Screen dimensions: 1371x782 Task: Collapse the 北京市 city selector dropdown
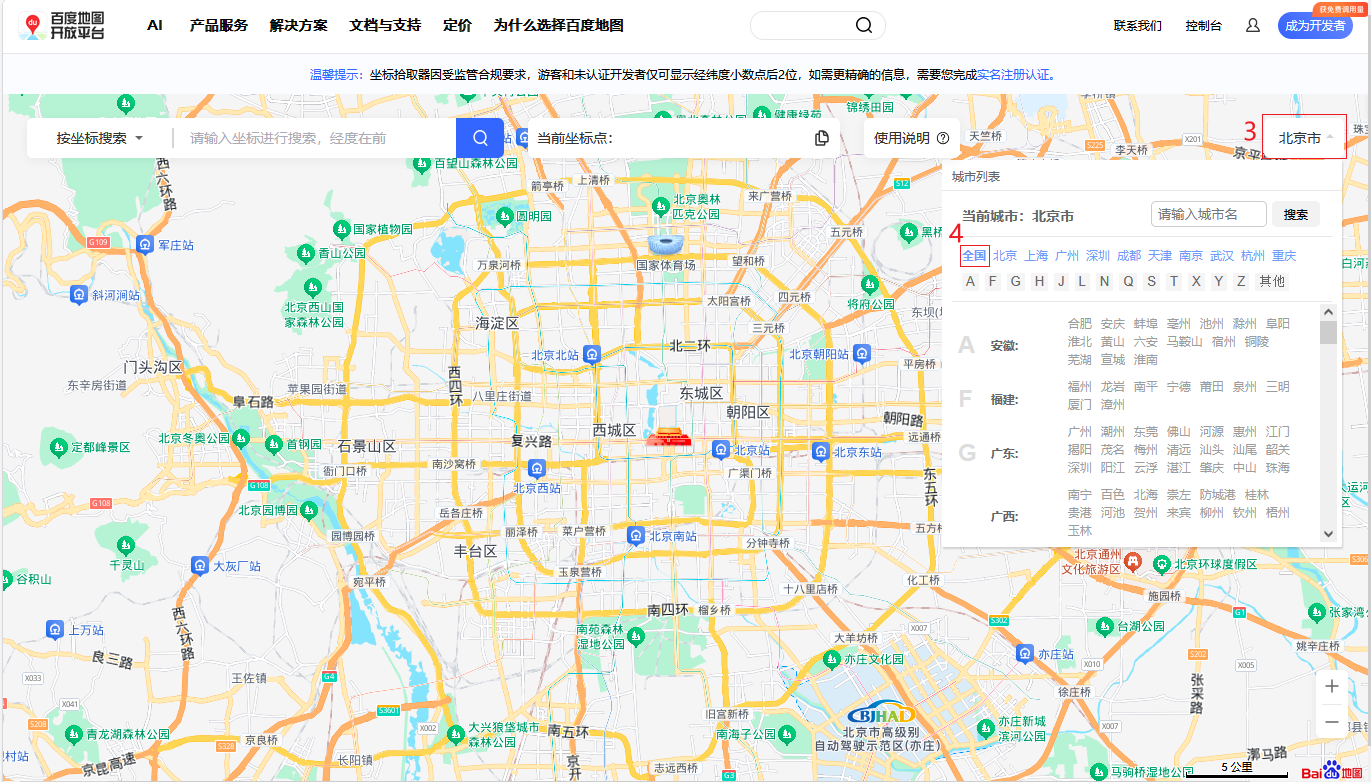1305,138
